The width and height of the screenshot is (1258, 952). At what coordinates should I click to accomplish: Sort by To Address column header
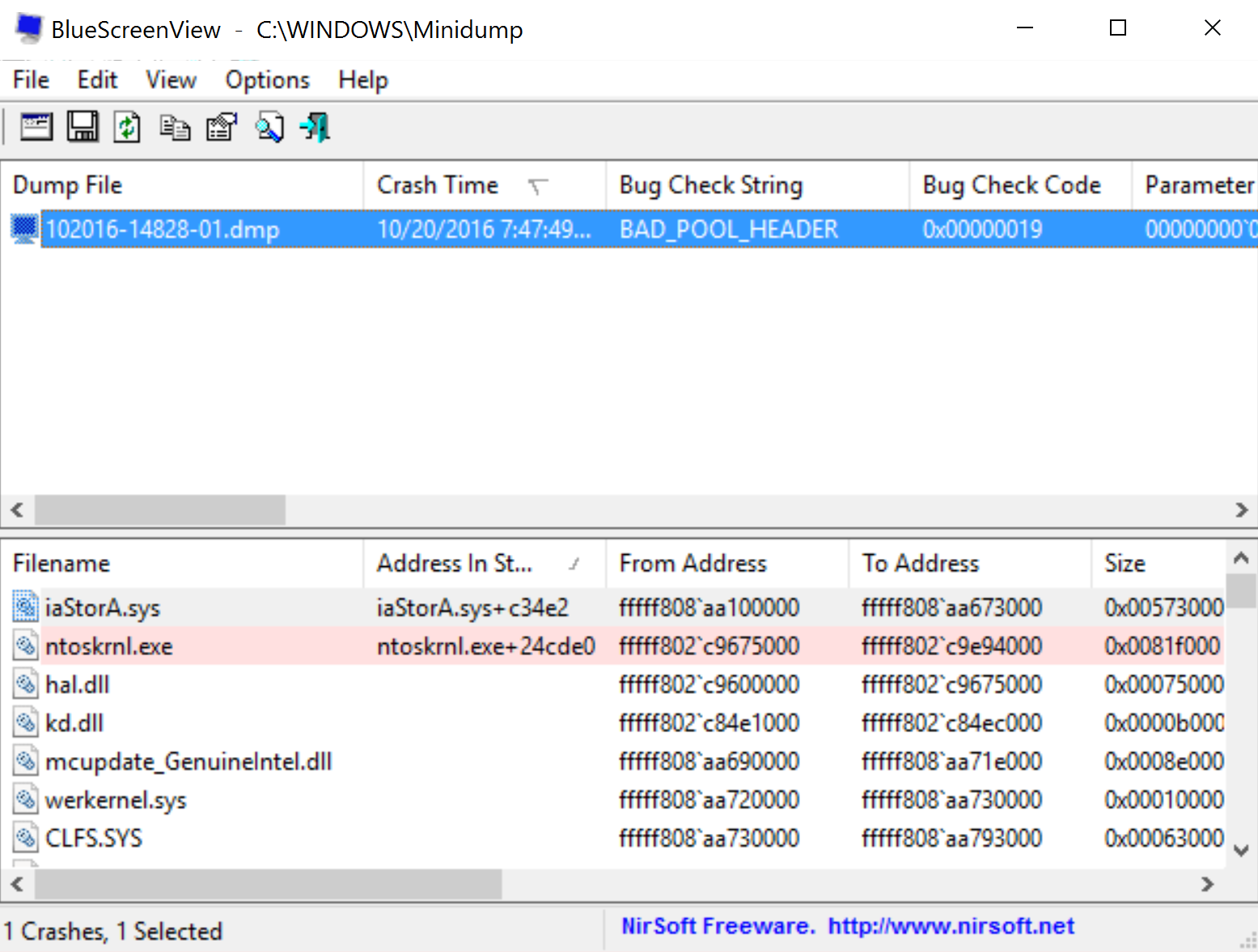970,563
